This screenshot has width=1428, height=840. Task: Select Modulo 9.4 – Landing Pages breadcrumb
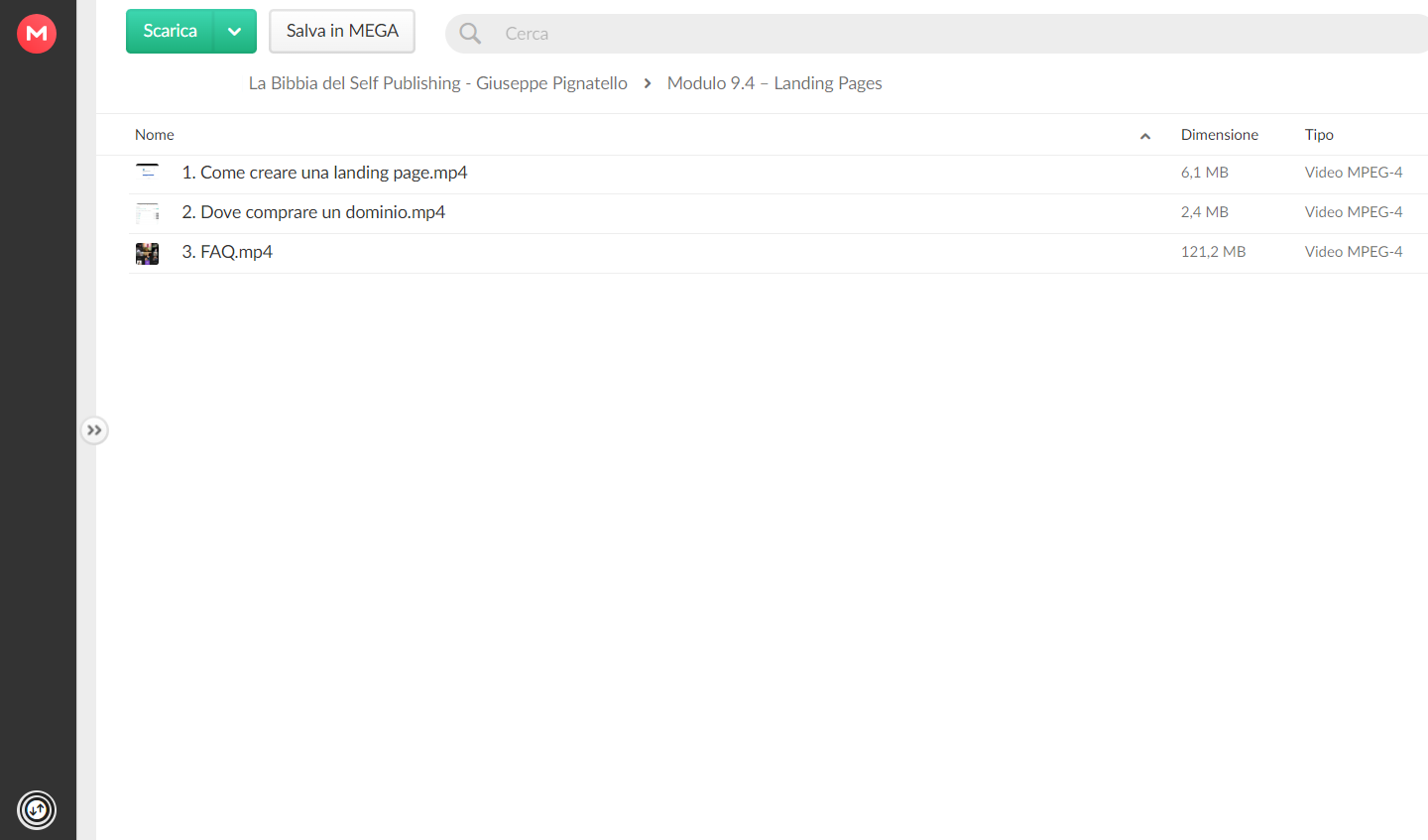[x=774, y=83]
